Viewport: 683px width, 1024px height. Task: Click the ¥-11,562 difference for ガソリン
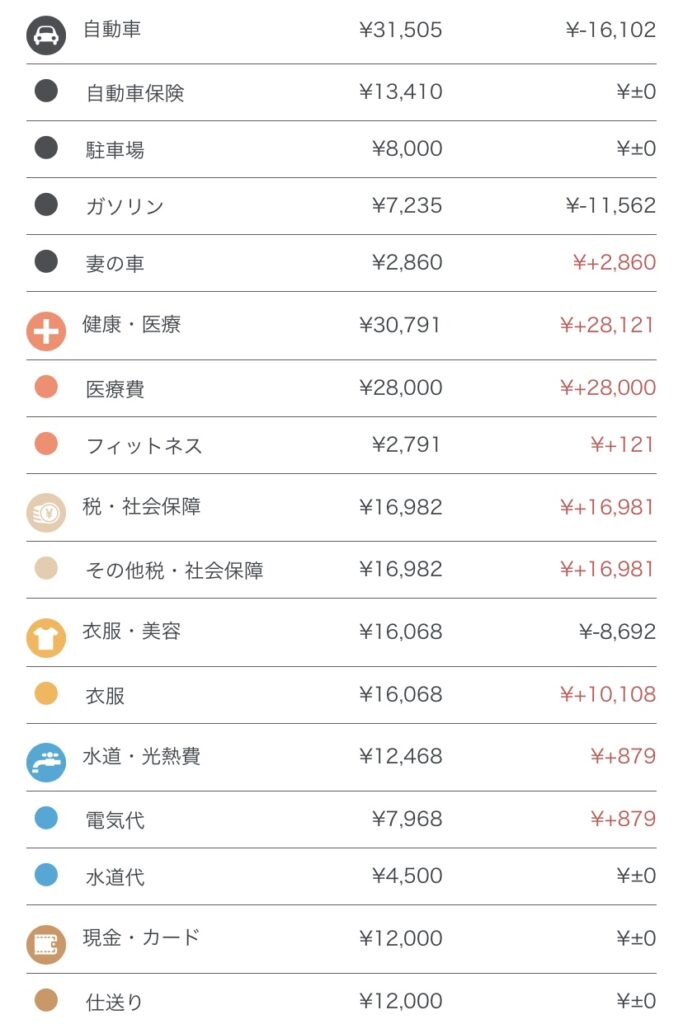point(610,206)
